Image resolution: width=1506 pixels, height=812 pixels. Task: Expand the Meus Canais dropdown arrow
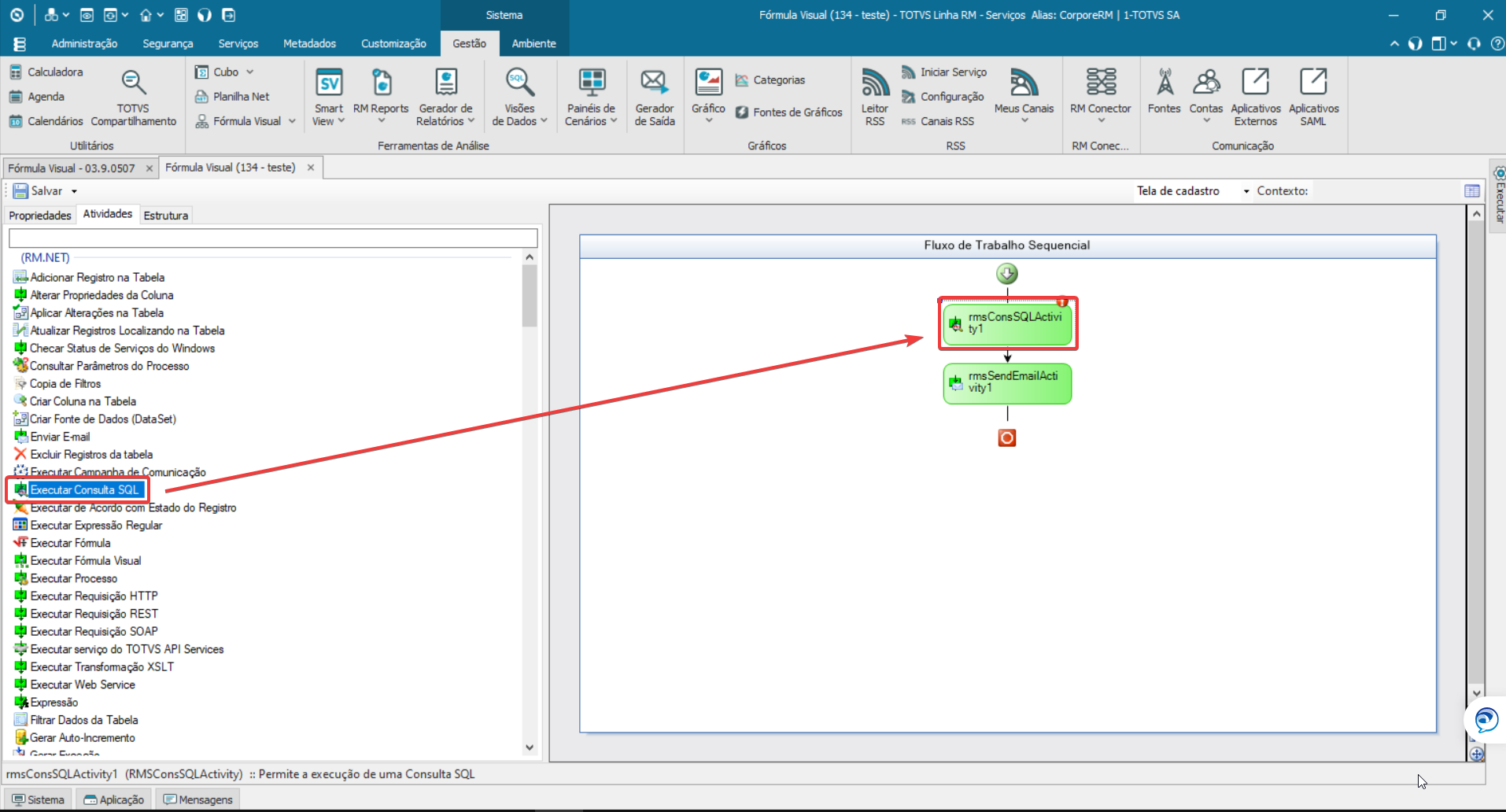(x=1024, y=121)
